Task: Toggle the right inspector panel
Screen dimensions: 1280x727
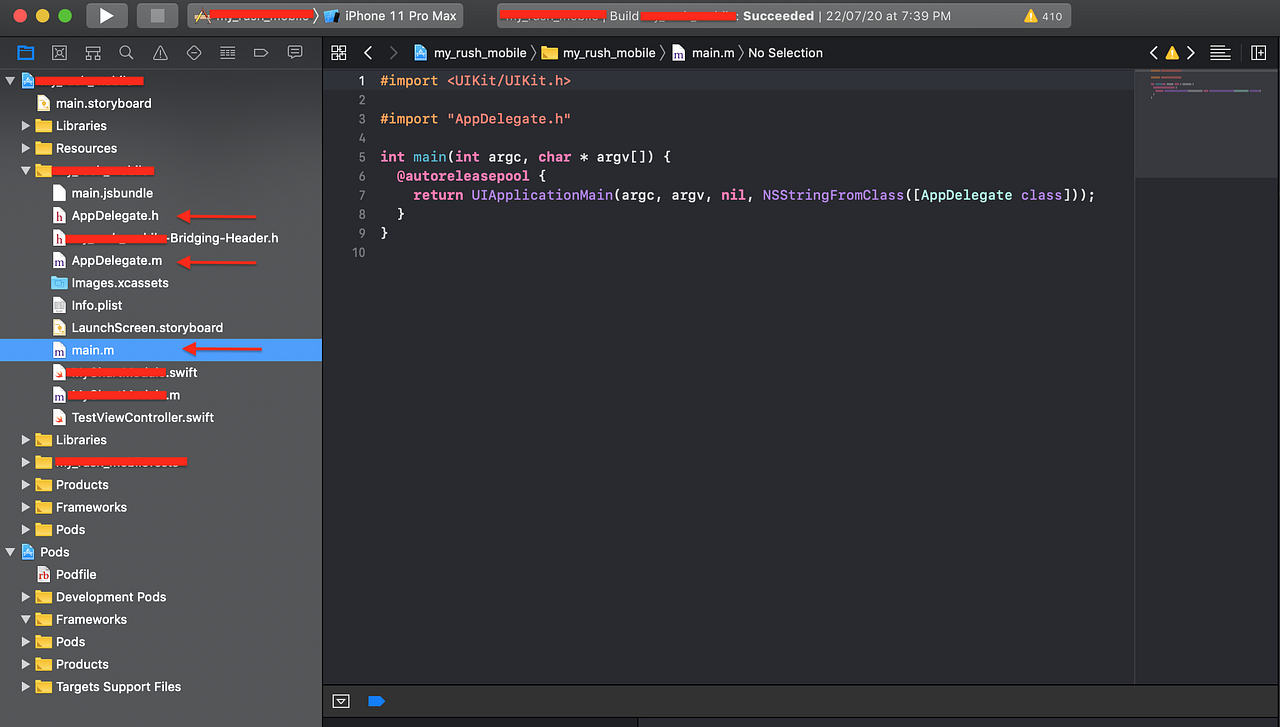Action: click(x=1258, y=52)
